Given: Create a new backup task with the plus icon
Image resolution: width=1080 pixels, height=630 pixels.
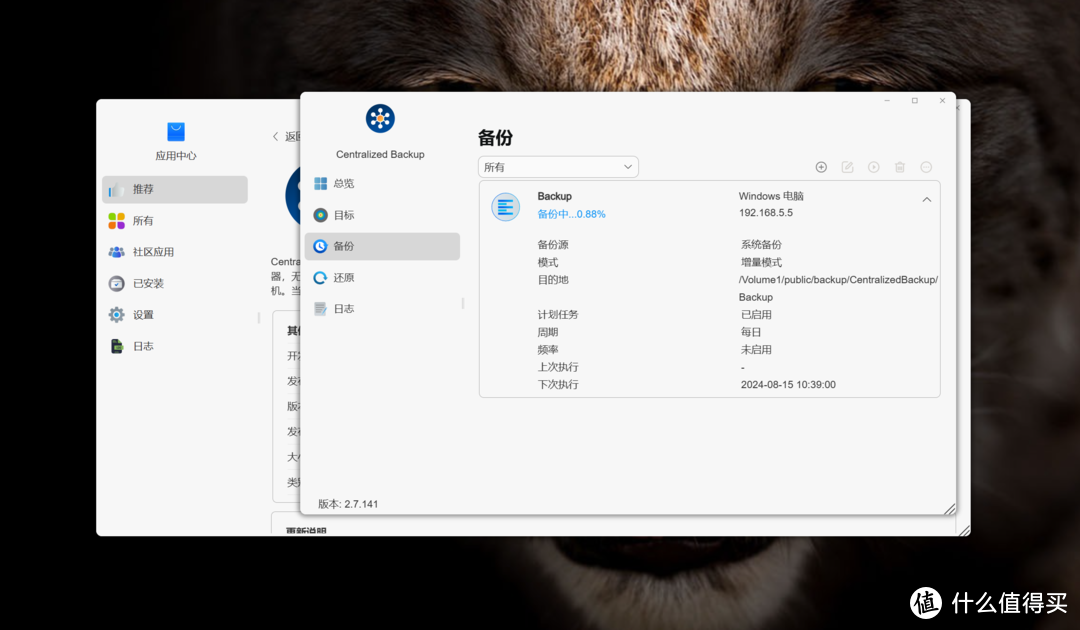Looking at the screenshot, I should tap(821, 167).
